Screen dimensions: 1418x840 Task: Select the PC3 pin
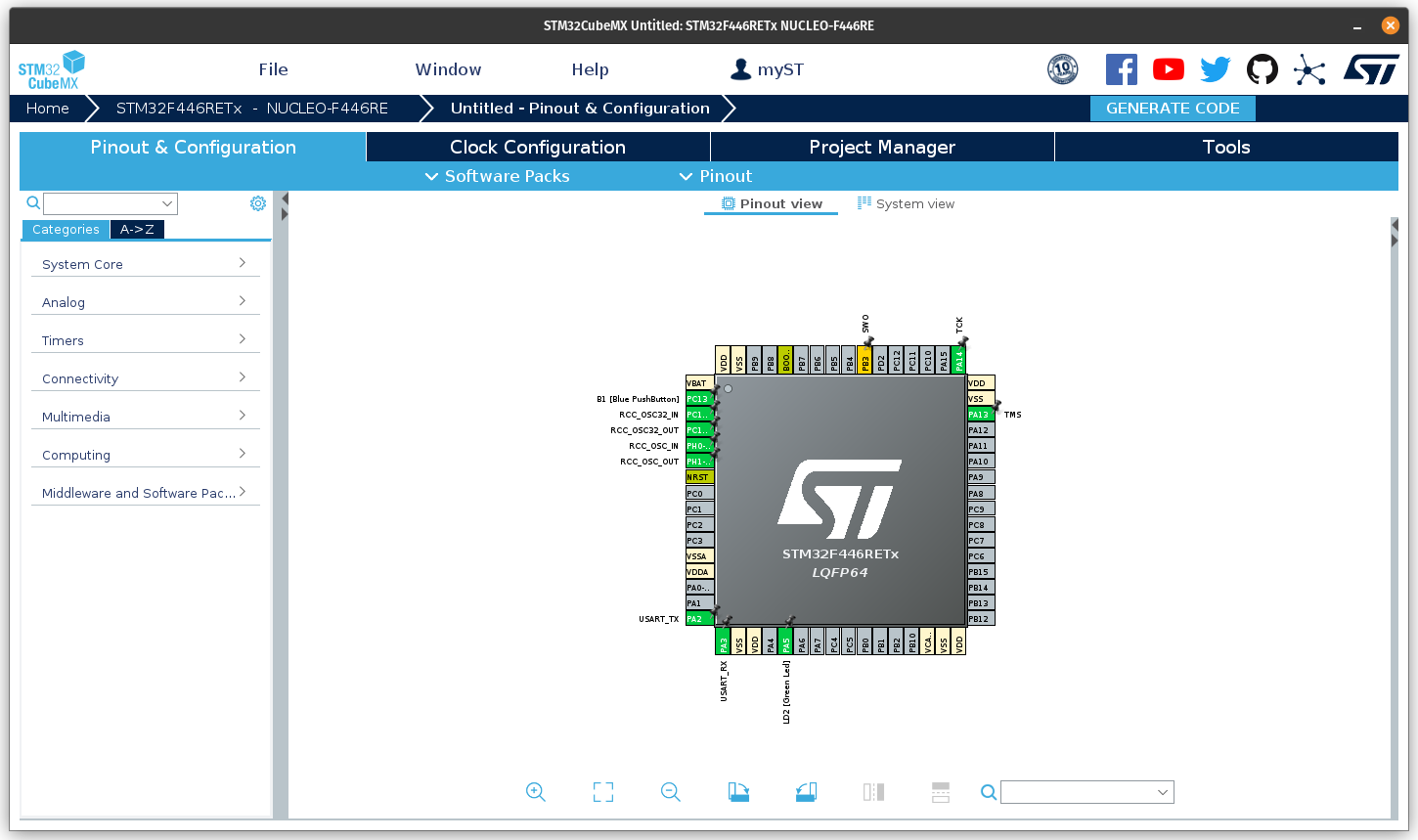tap(699, 541)
